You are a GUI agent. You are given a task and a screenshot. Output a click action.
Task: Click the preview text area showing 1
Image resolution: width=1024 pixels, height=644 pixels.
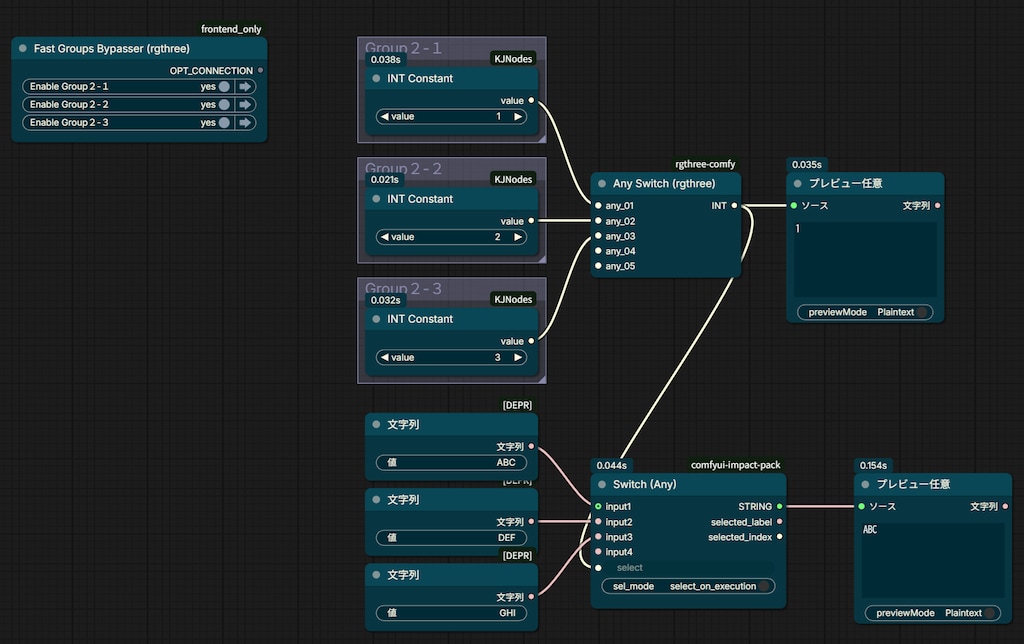865,259
